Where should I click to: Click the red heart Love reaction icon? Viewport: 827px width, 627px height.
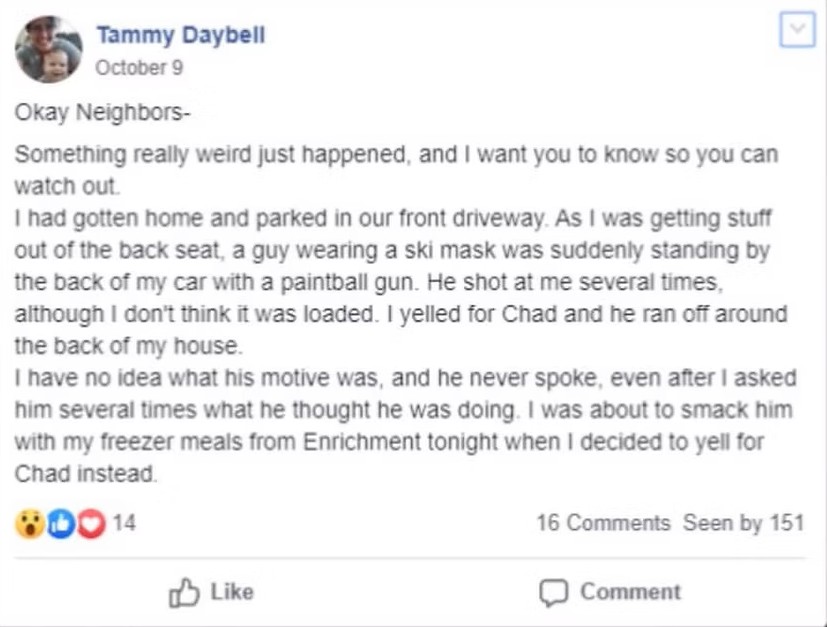click(90, 524)
